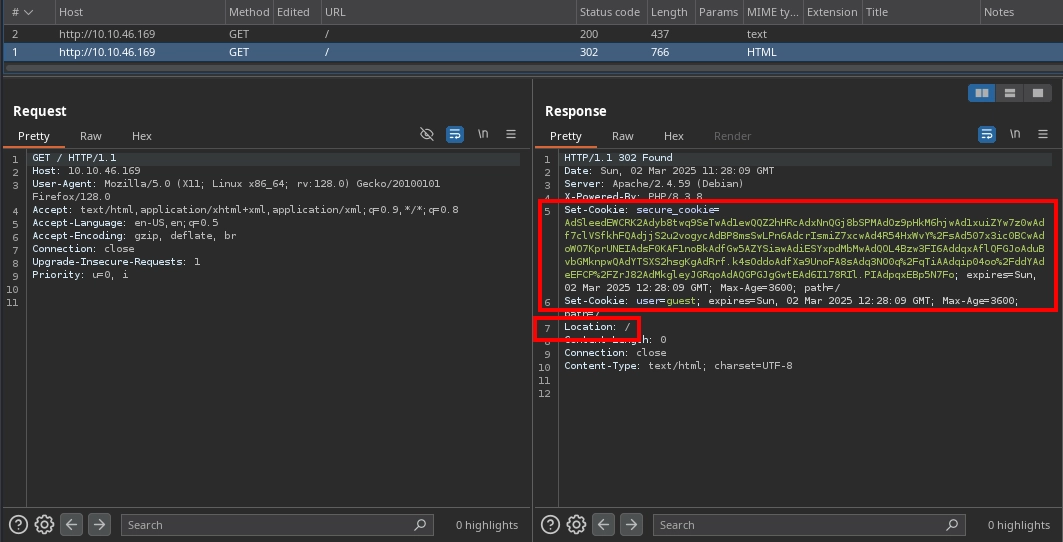Click magnifier icon in Response search box

click(951, 524)
